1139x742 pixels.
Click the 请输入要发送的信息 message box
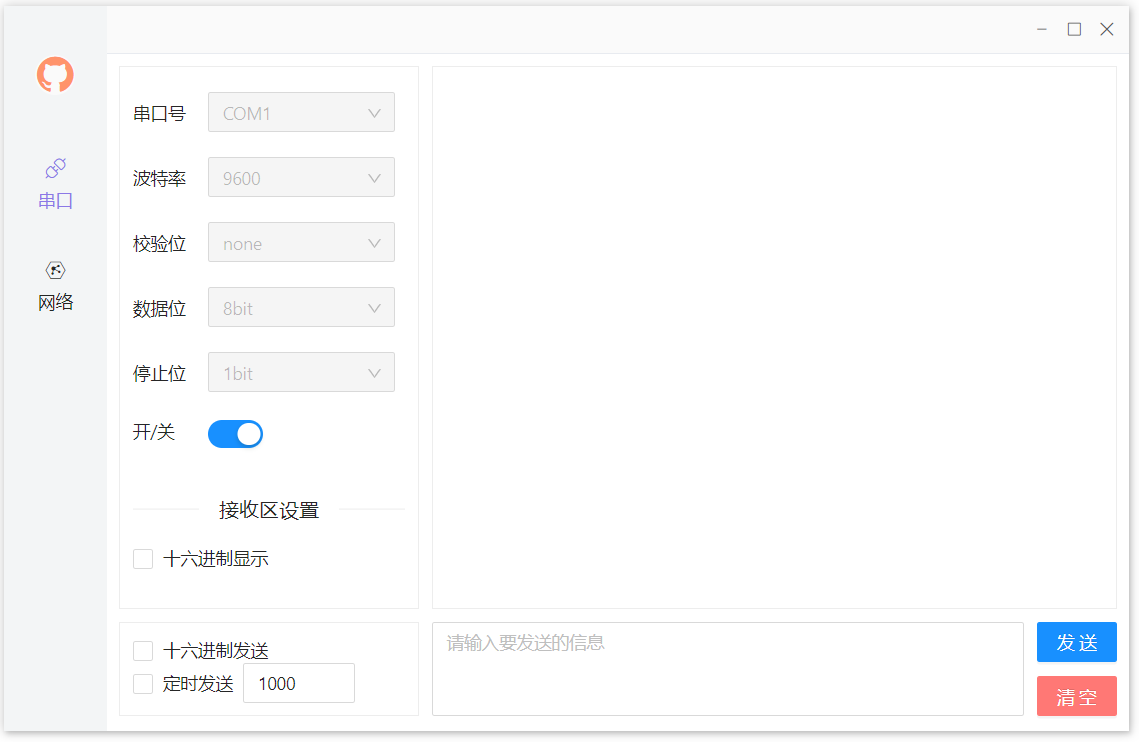[728, 669]
